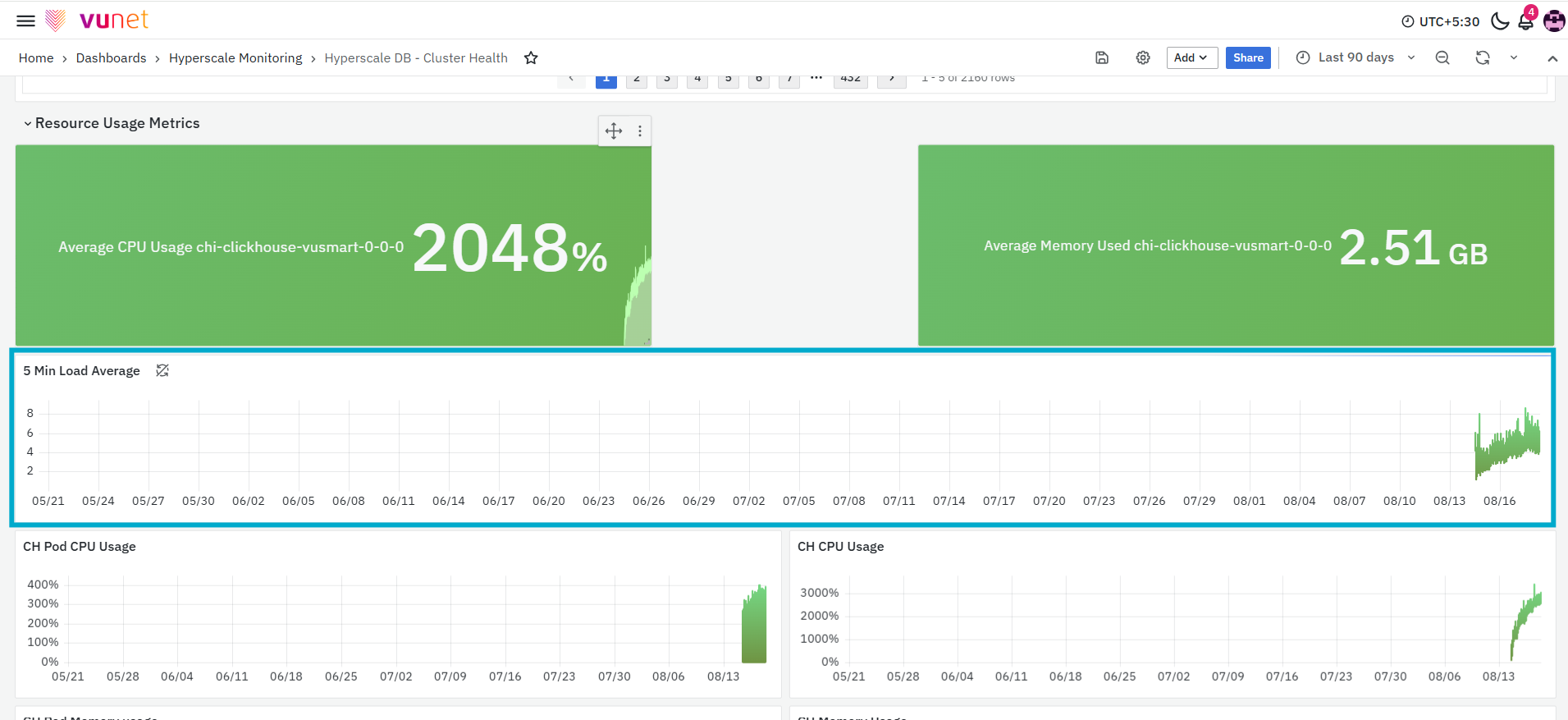
Task: Expand refresh interval dropdown arrow
Action: click(x=1514, y=57)
